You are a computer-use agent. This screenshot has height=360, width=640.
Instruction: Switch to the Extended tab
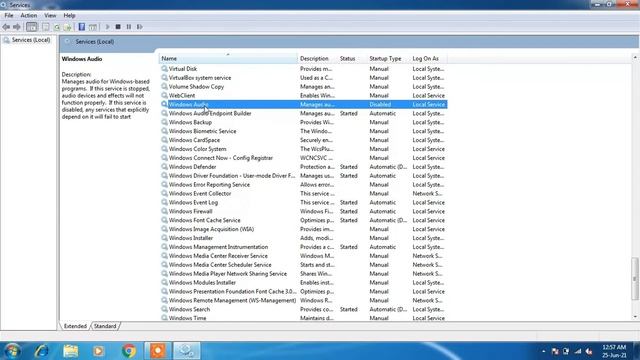[x=75, y=326]
